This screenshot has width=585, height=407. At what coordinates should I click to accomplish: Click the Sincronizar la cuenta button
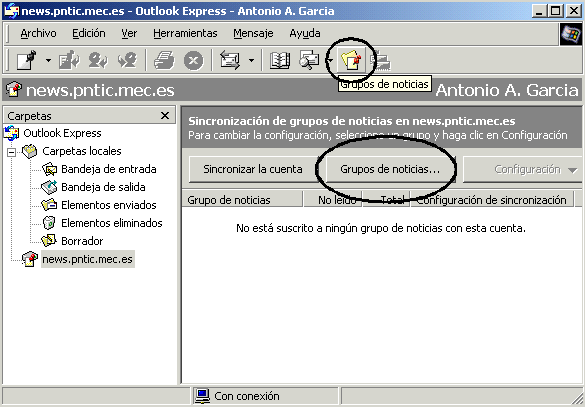253,169
